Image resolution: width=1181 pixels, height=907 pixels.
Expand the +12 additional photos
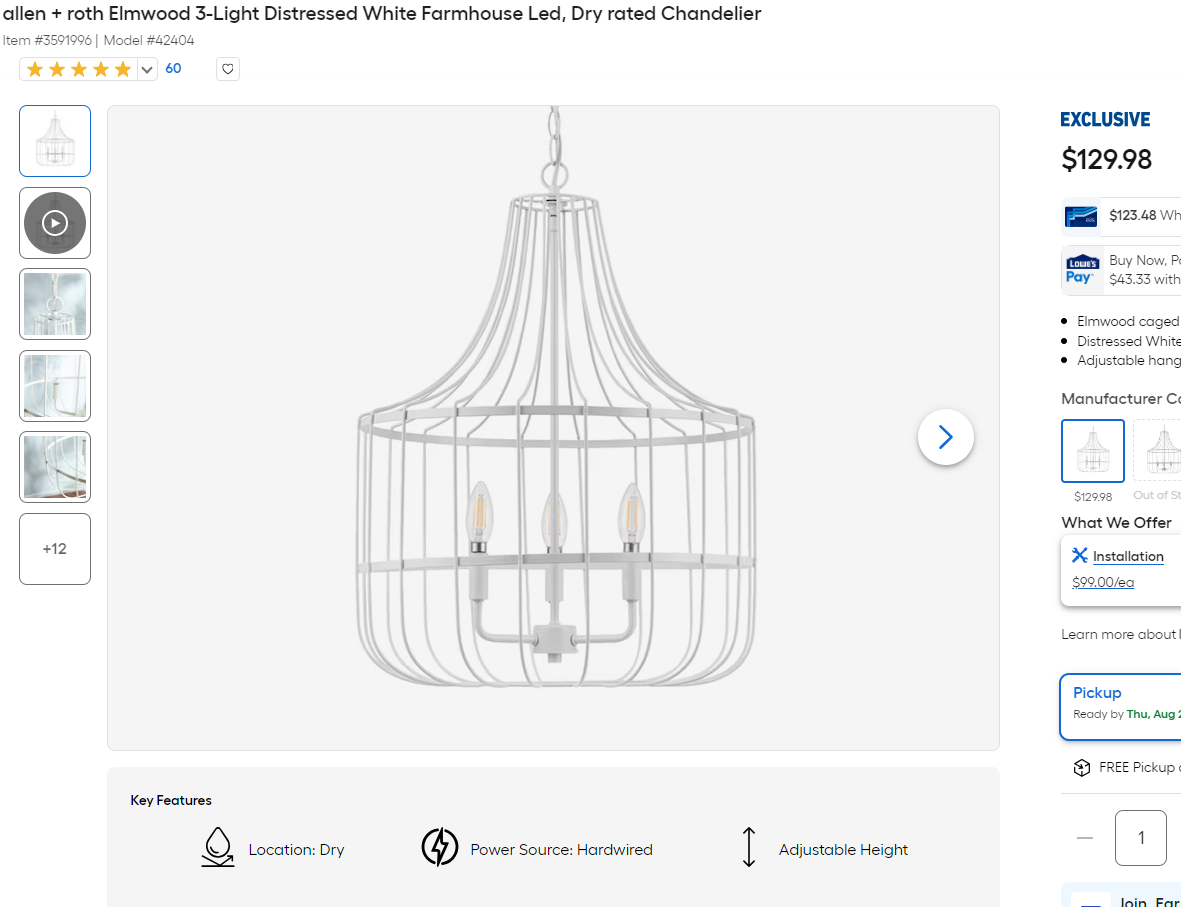point(54,548)
